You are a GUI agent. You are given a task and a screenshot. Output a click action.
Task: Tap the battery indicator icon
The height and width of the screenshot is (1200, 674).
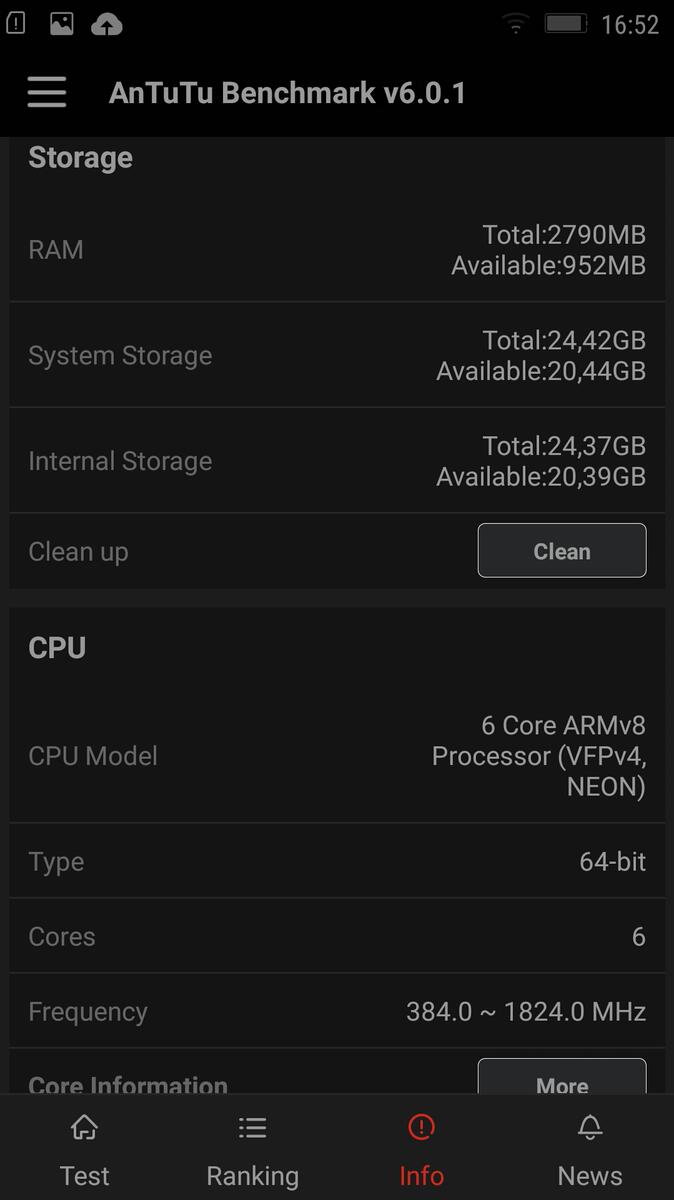click(x=565, y=24)
